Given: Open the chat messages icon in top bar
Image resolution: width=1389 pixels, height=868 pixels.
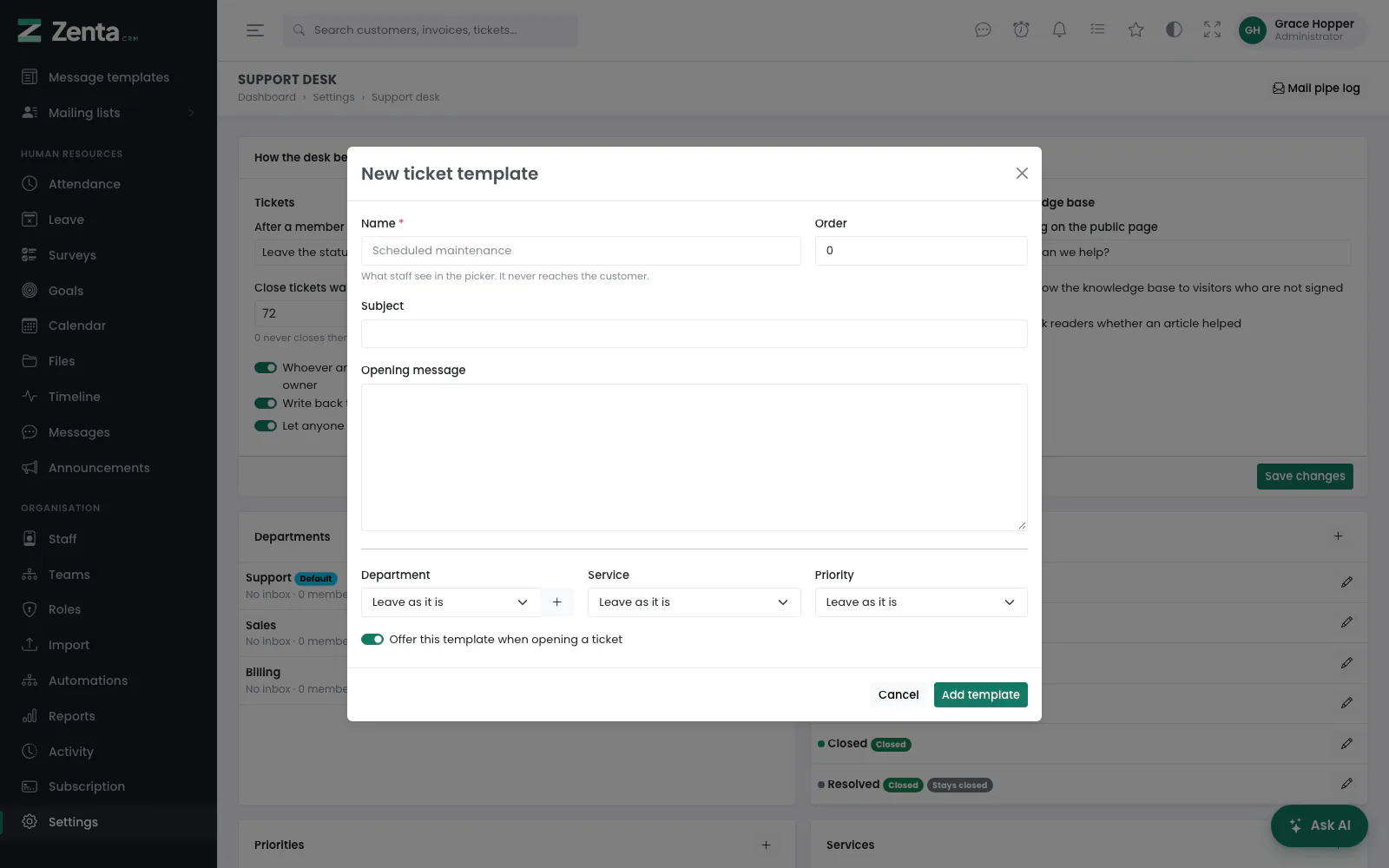Looking at the screenshot, I should pyautogui.click(x=983, y=30).
